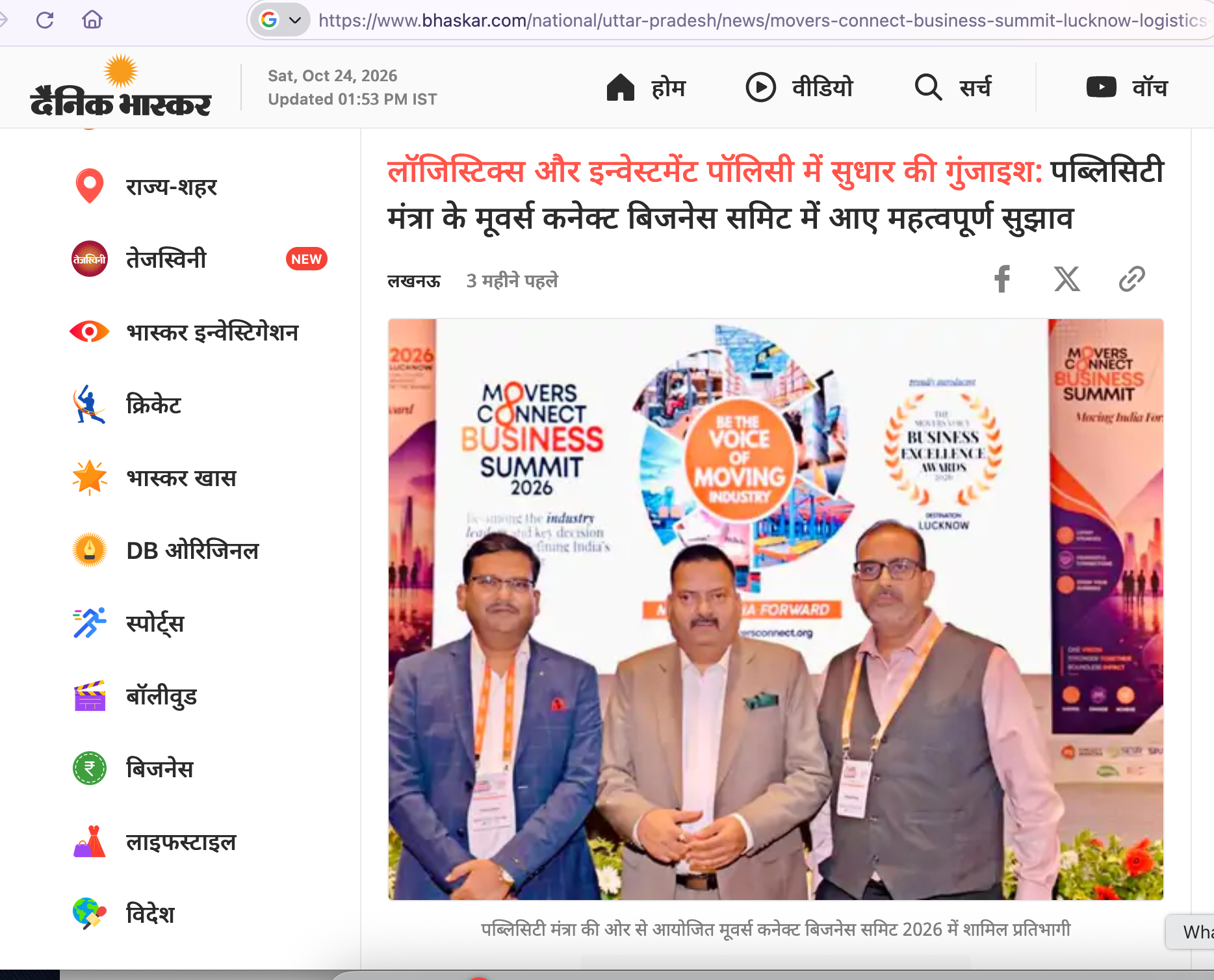1214x980 pixels.
Task: Open the Dainik Bhaskar logo homepage
Action: 121,86
